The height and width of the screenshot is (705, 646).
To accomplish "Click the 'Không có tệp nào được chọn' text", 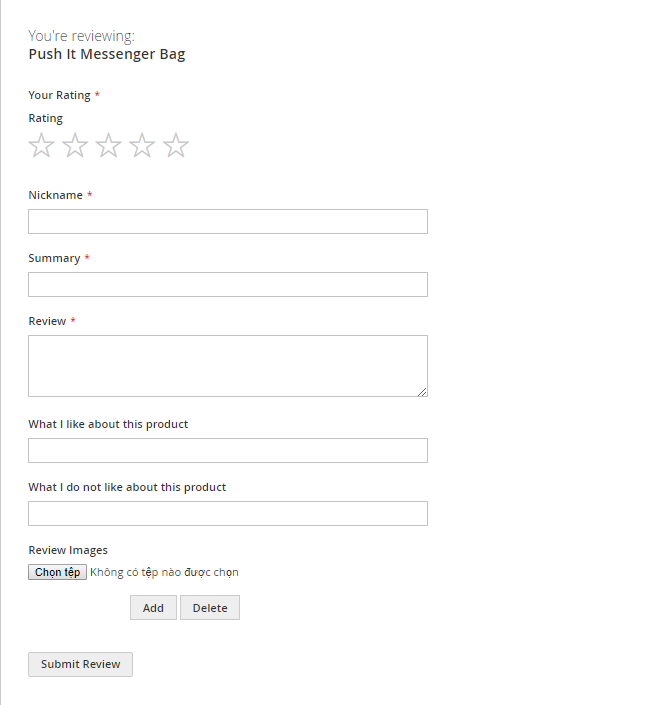I will tap(164, 573).
